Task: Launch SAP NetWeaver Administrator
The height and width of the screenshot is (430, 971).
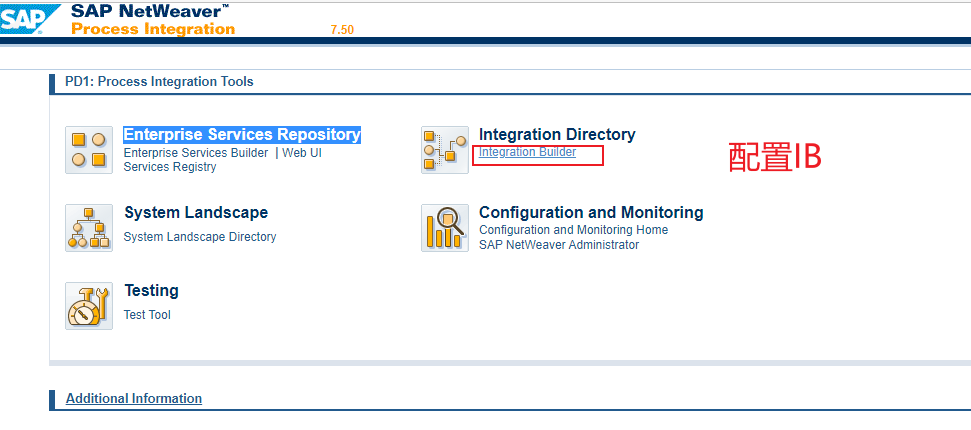Action: (559, 245)
